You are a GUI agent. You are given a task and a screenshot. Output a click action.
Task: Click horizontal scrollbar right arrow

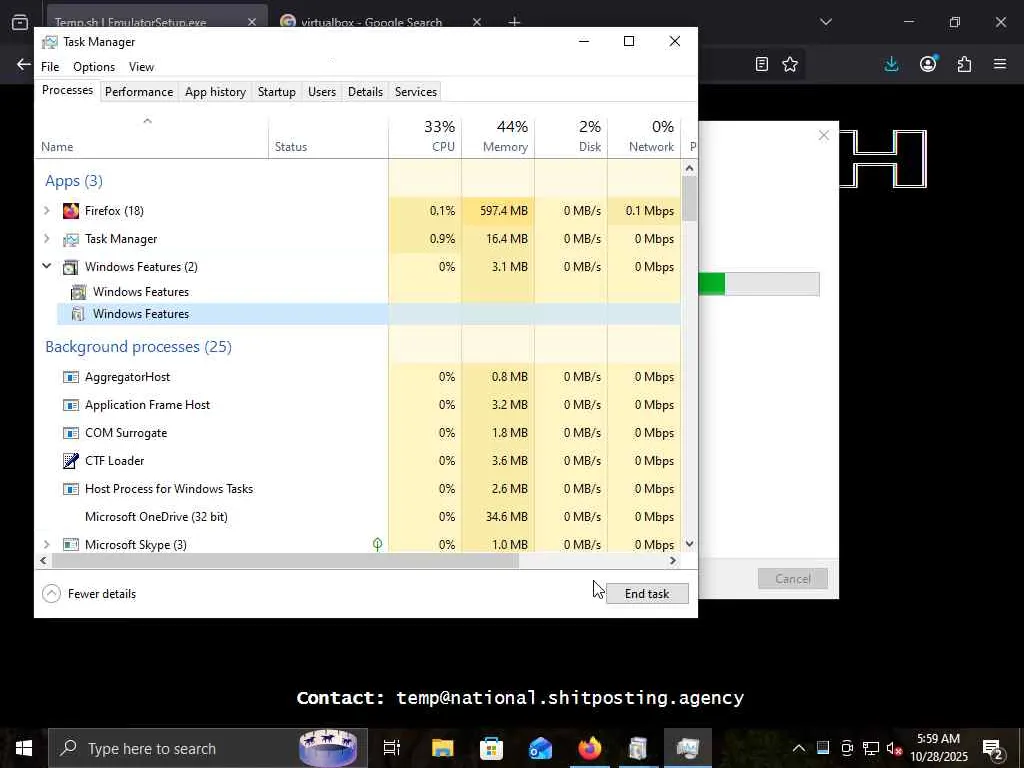coord(673,561)
